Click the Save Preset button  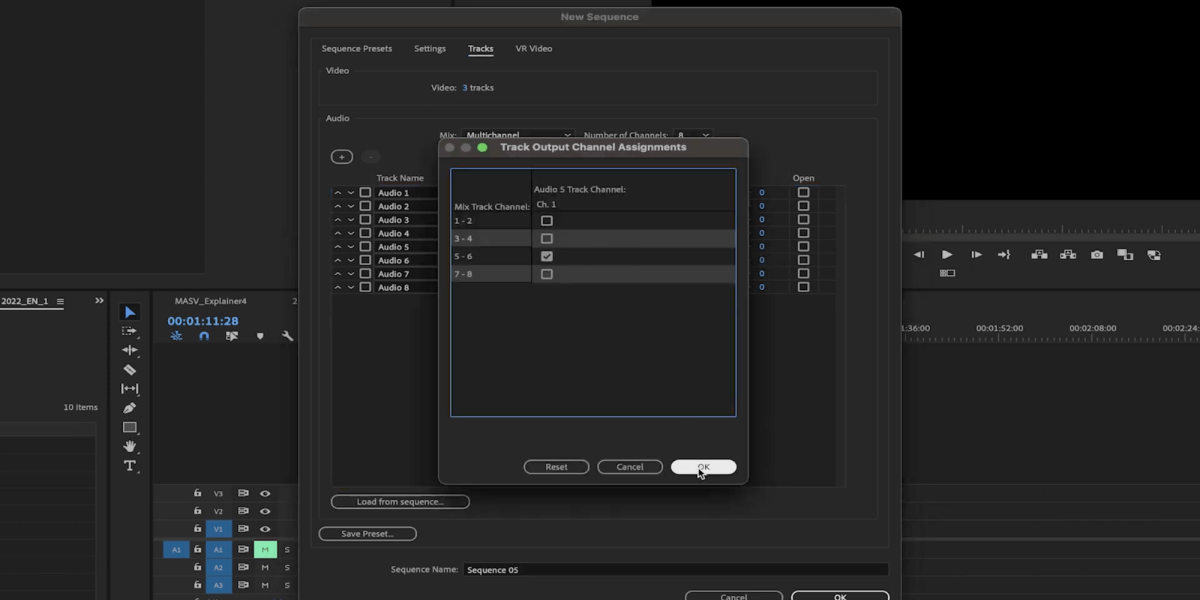click(368, 533)
